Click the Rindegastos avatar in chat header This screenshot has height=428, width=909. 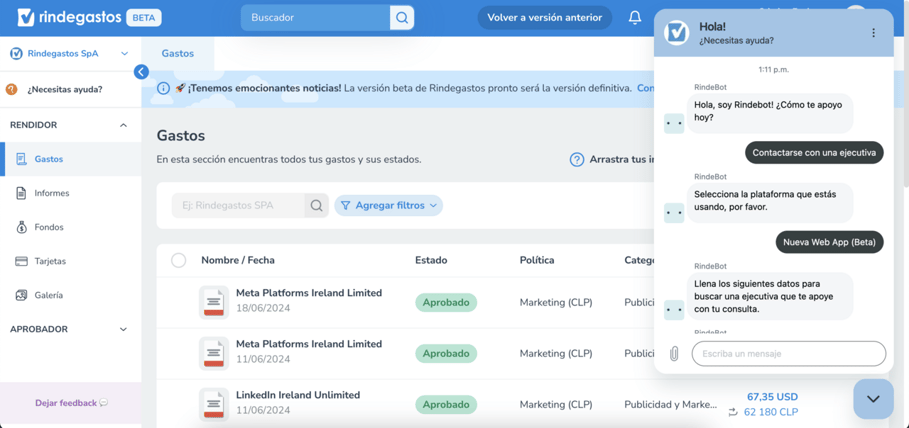pos(677,33)
